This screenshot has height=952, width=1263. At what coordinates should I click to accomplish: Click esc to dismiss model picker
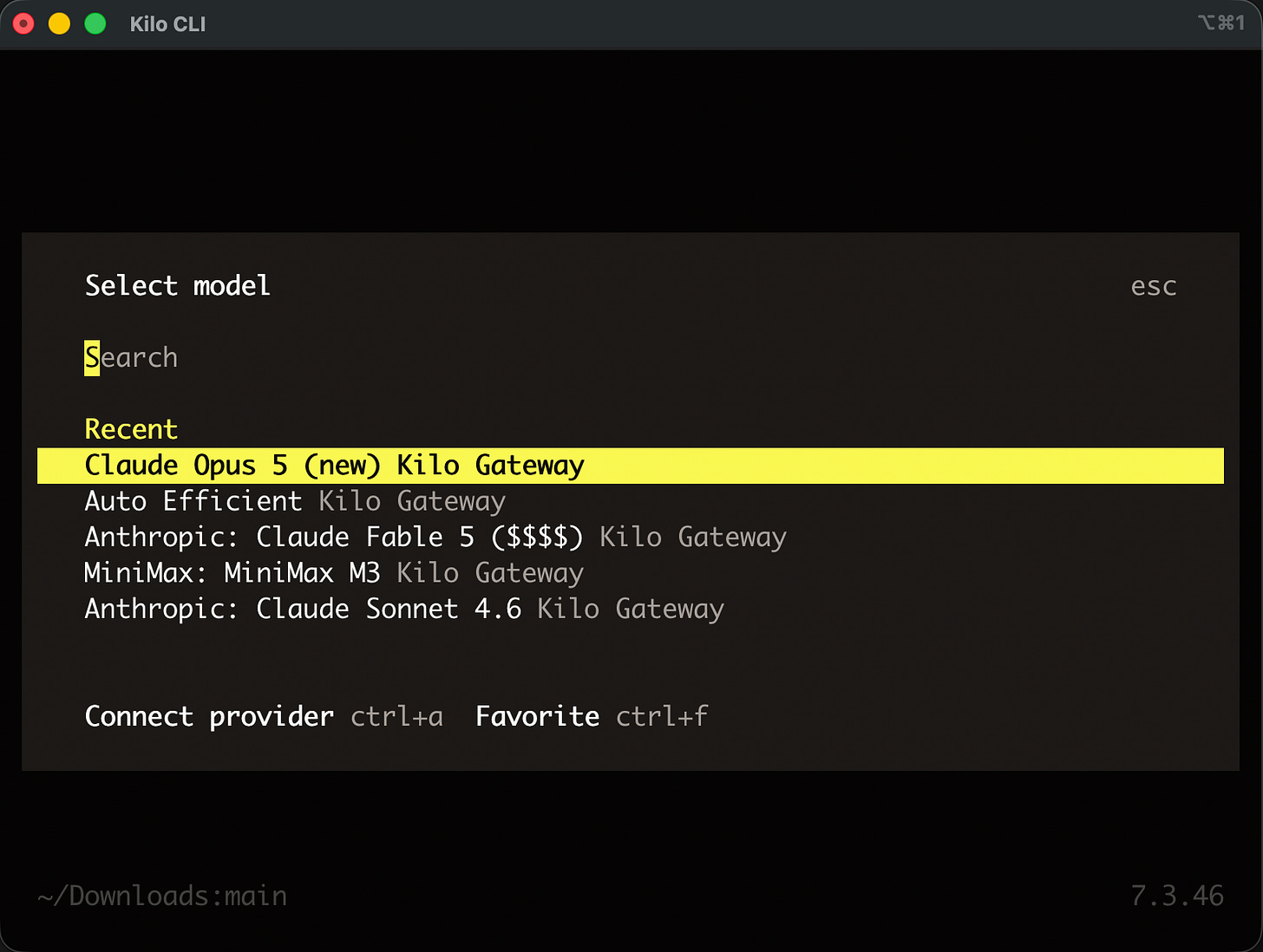[x=1154, y=286]
